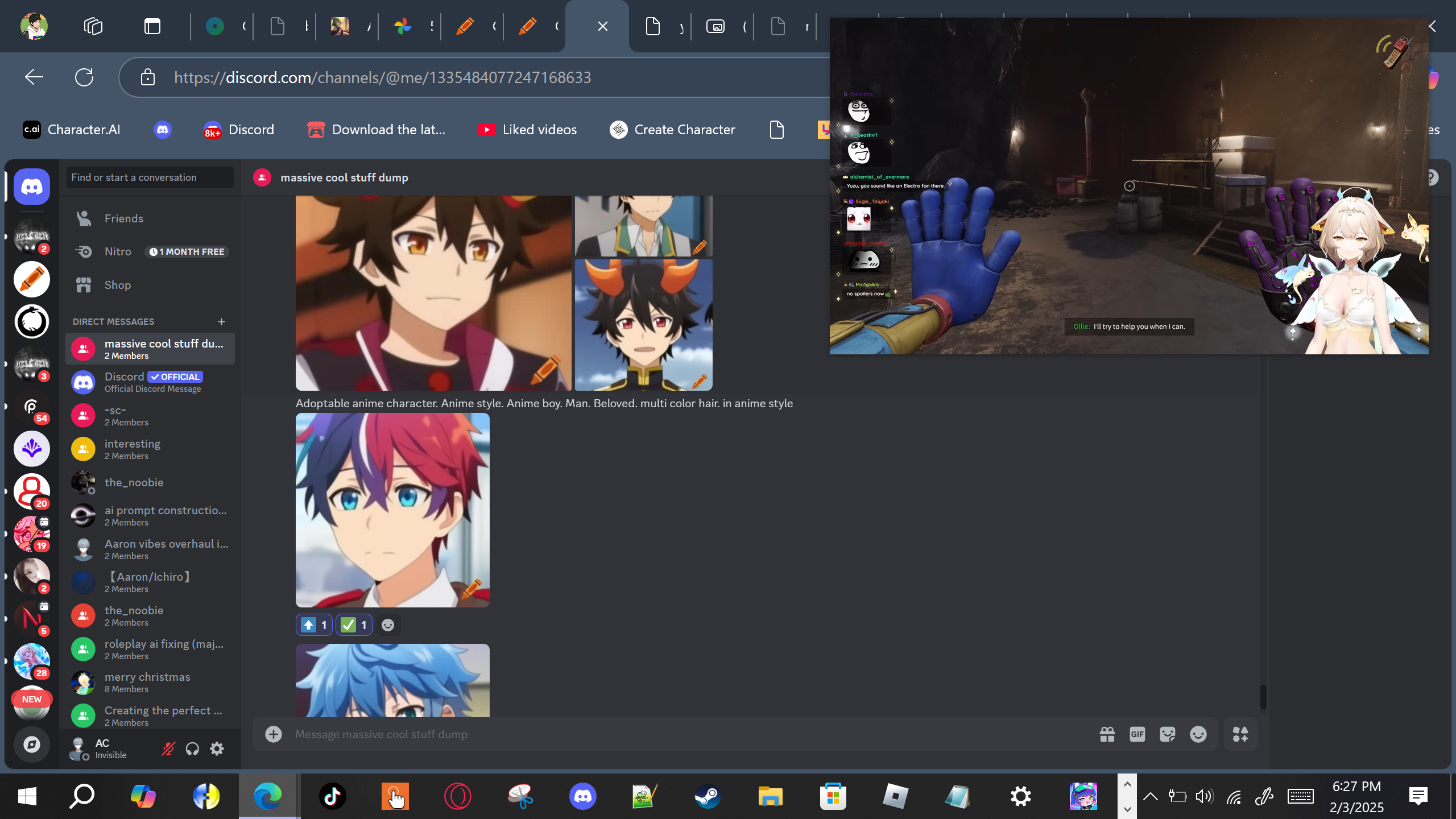The image size is (1456, 819).
Task: Open ai prompt construction group chat
Action: [150, 516]
